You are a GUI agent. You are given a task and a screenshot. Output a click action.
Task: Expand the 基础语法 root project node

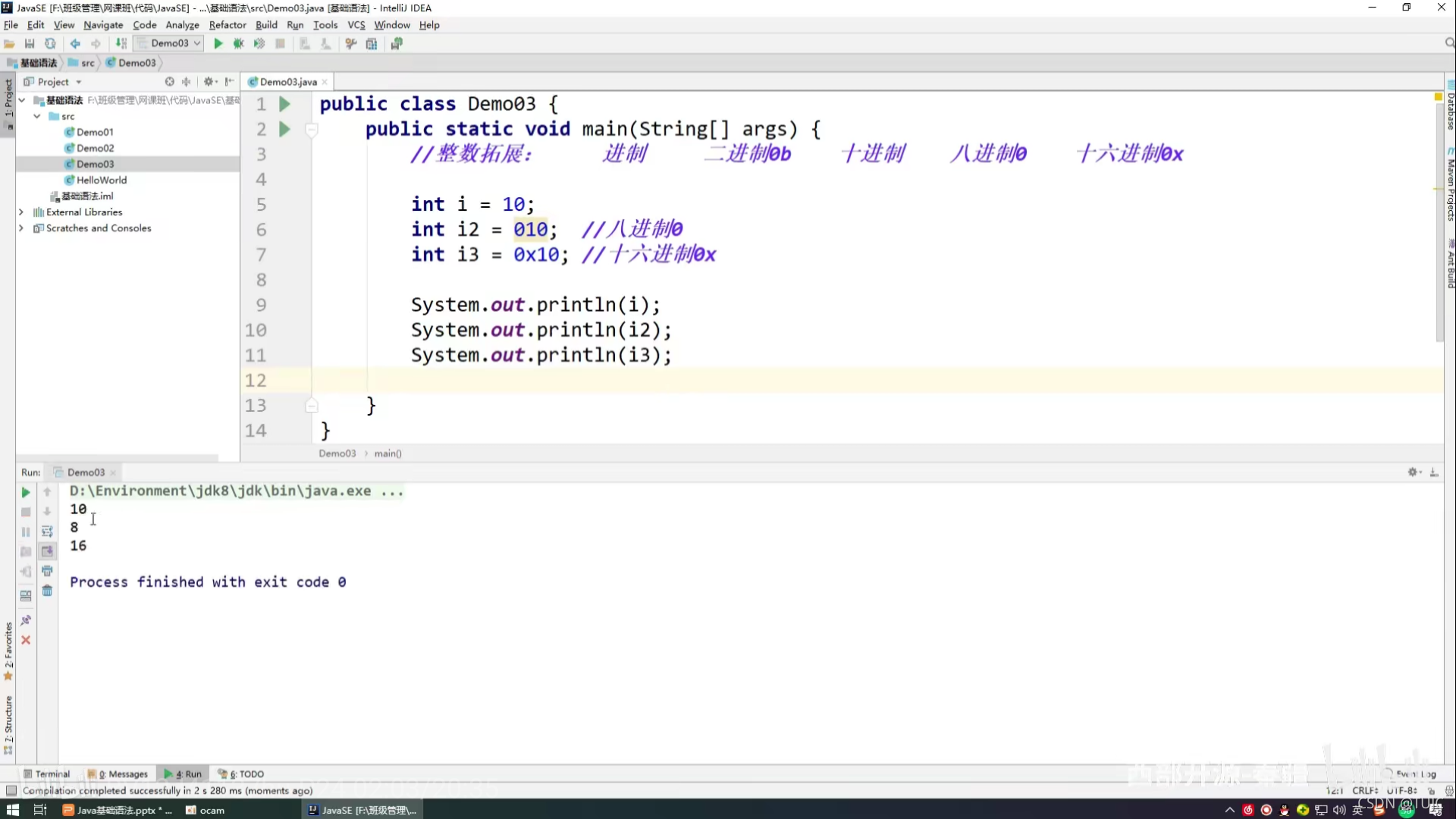[22, 100]
